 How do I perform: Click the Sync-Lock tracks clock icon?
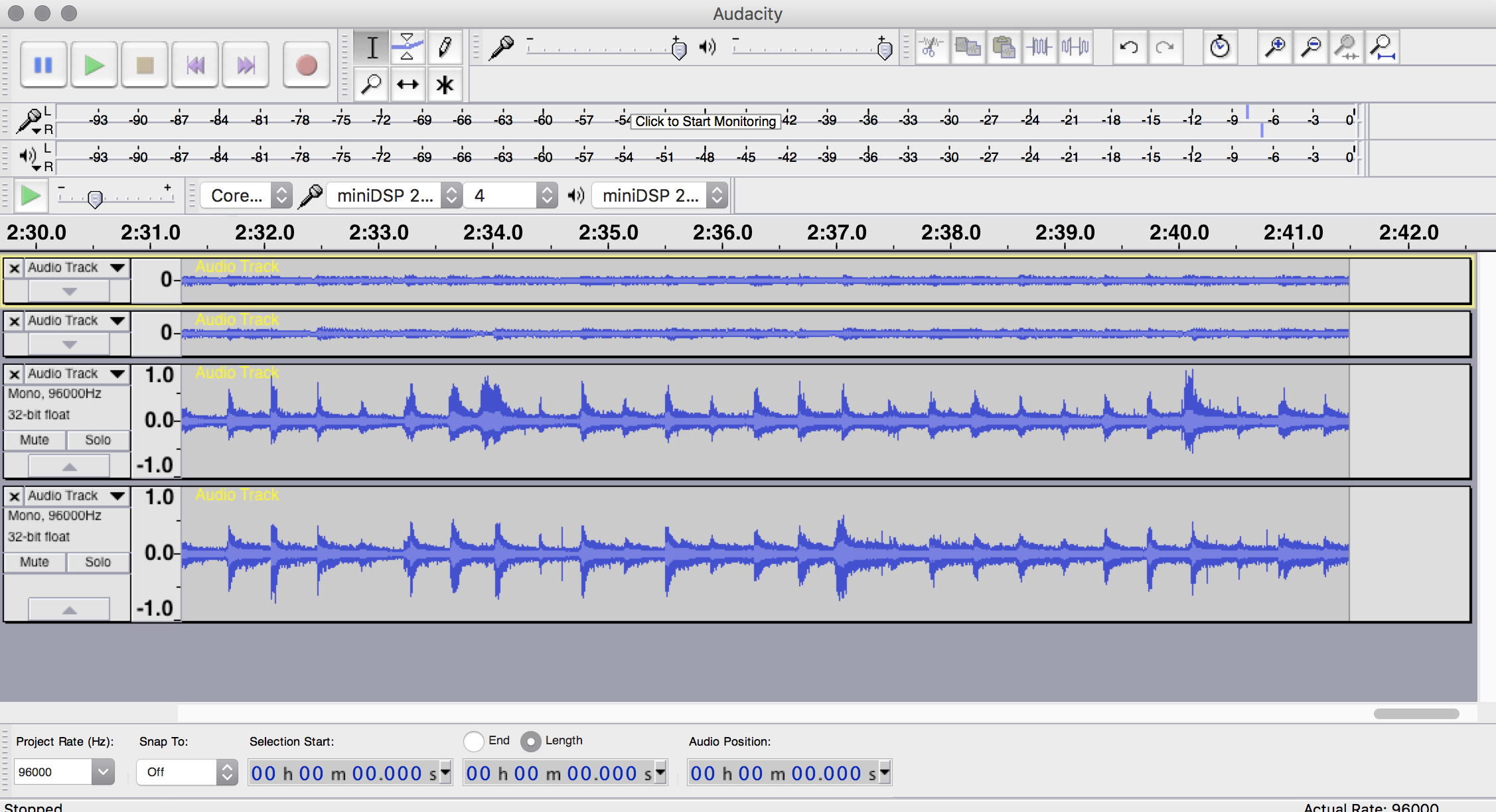[1220, 47]
